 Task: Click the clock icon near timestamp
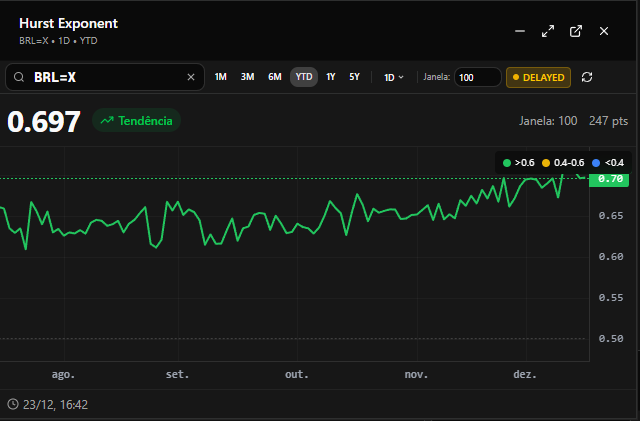click(x=13, y=404)
